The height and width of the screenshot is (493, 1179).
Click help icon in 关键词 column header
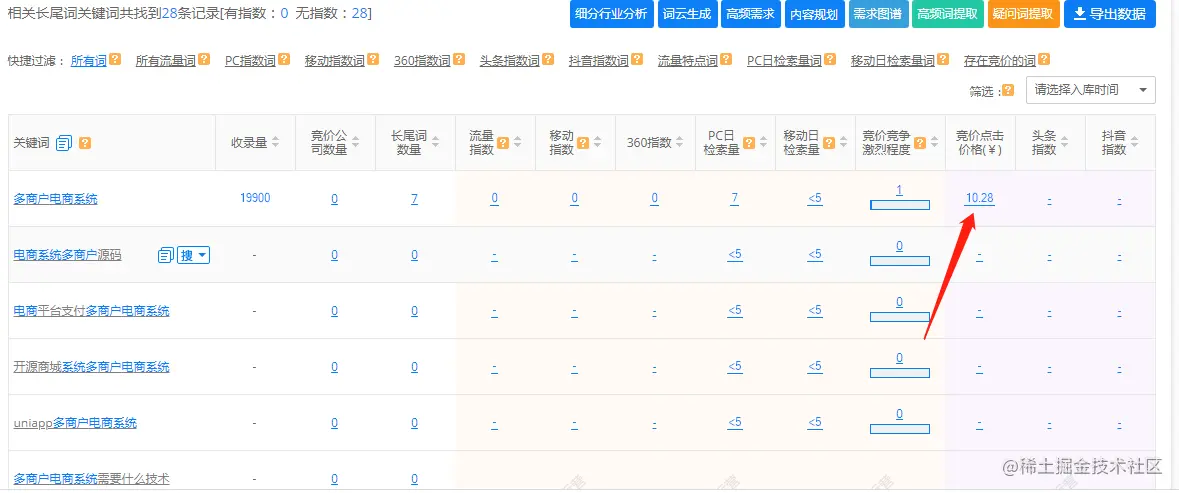85,143
